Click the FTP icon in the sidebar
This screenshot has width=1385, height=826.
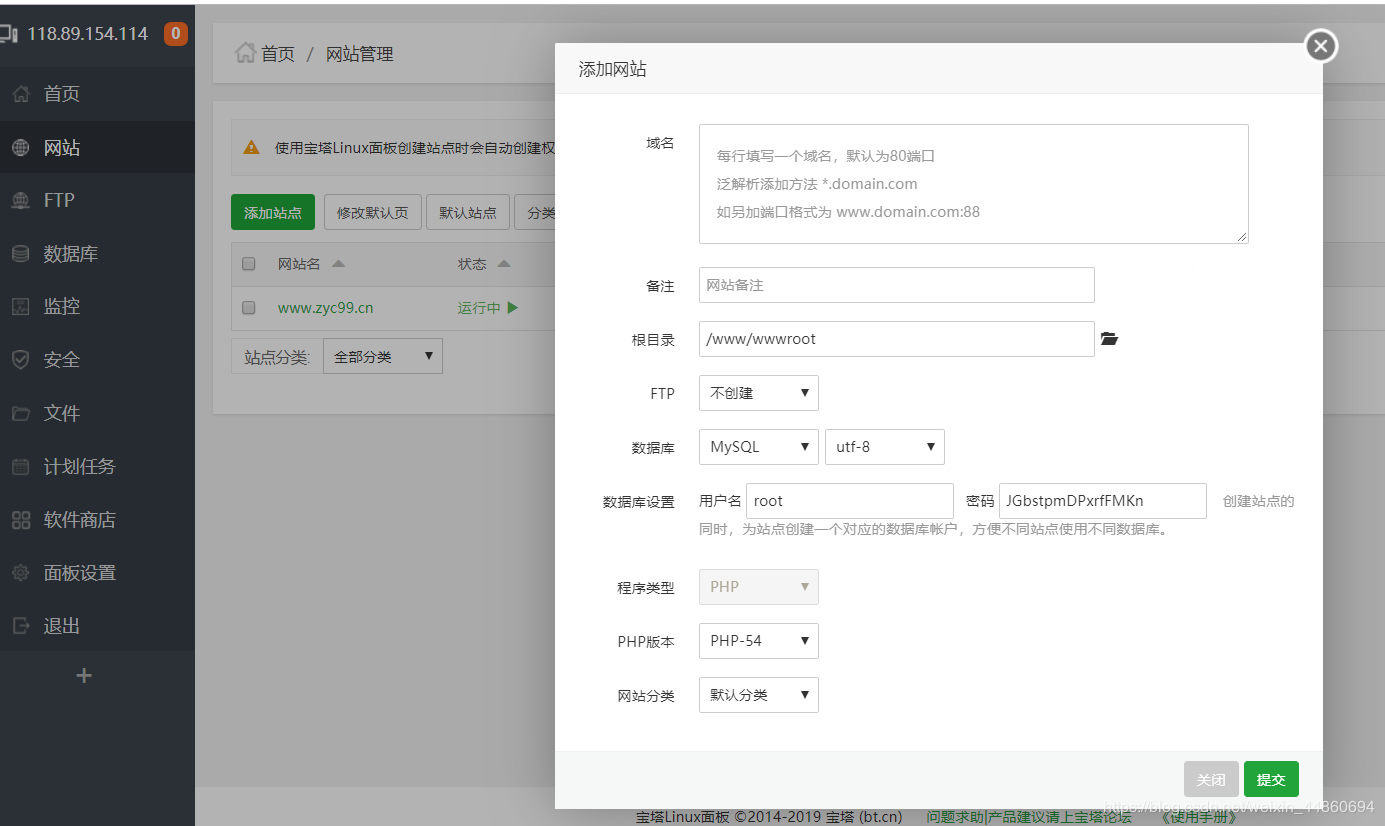click(x=21, y=201)
